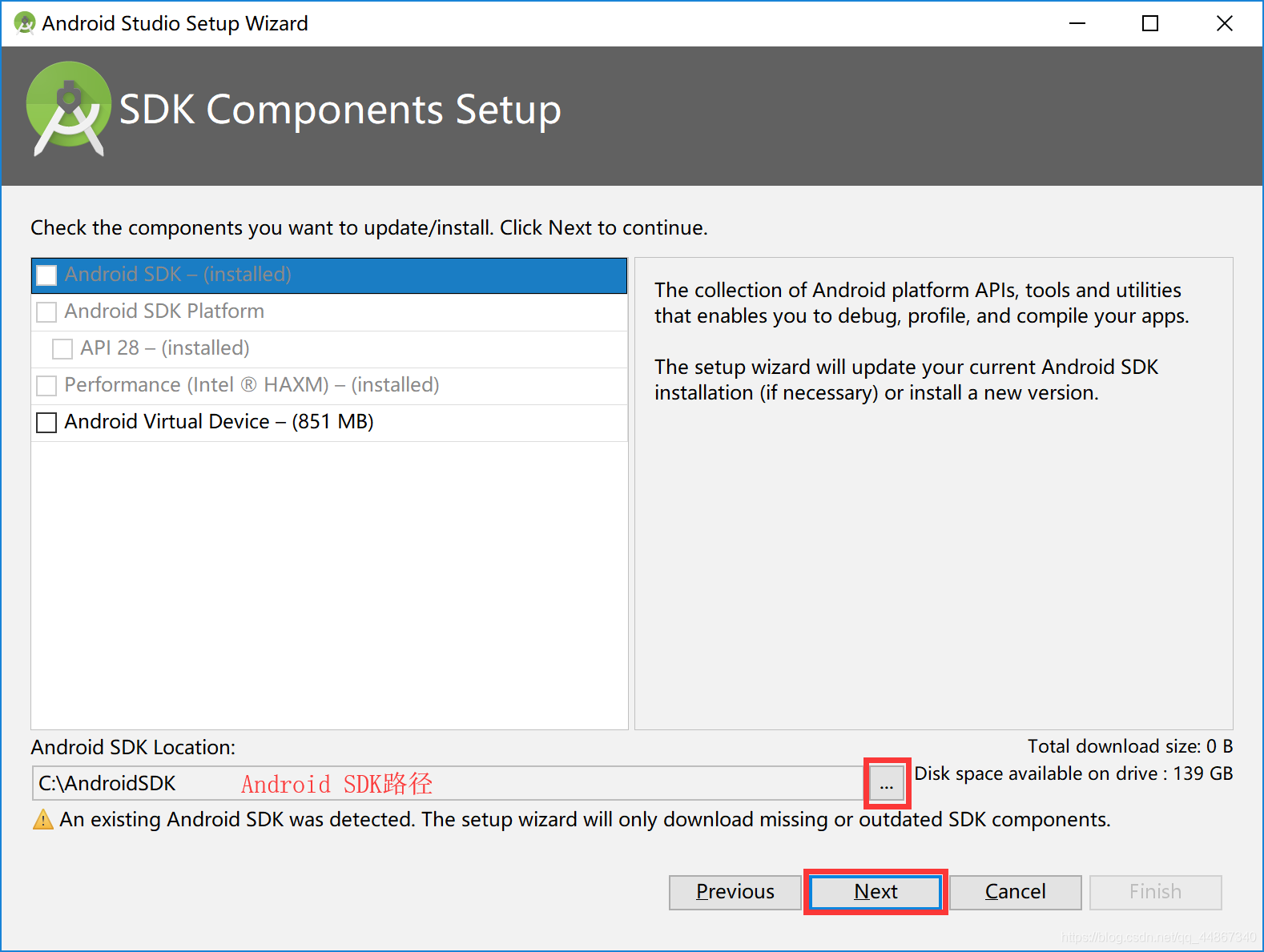Click the Android Studio title bar icon
The width and height of the screenshot is (1264, 952).
(25, 23)
